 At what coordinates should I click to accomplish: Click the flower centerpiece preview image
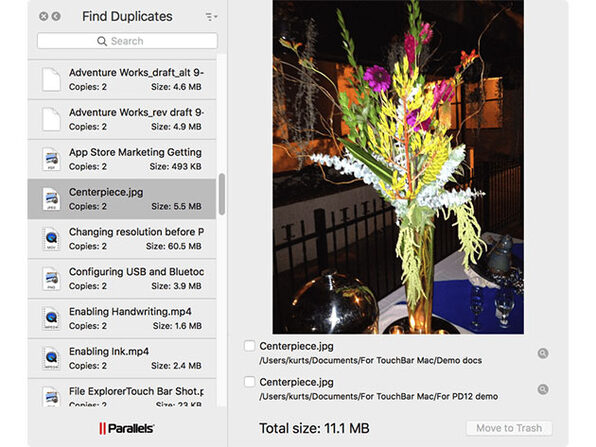pos(398,167)
